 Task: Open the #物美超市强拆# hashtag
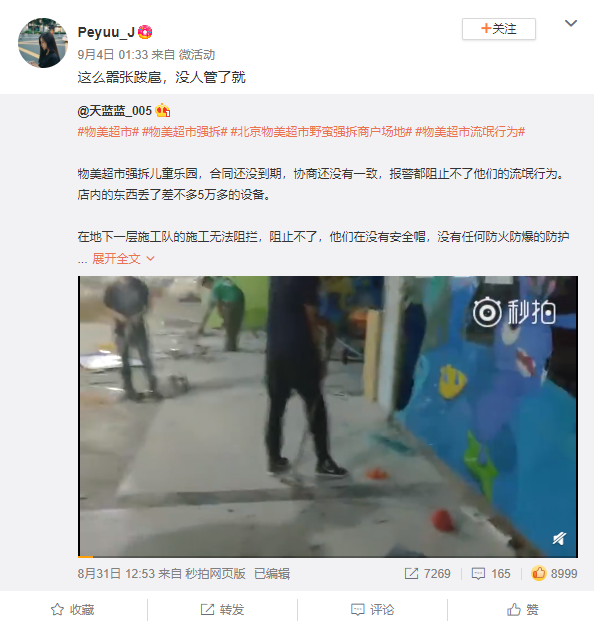[x=185, y=132]
